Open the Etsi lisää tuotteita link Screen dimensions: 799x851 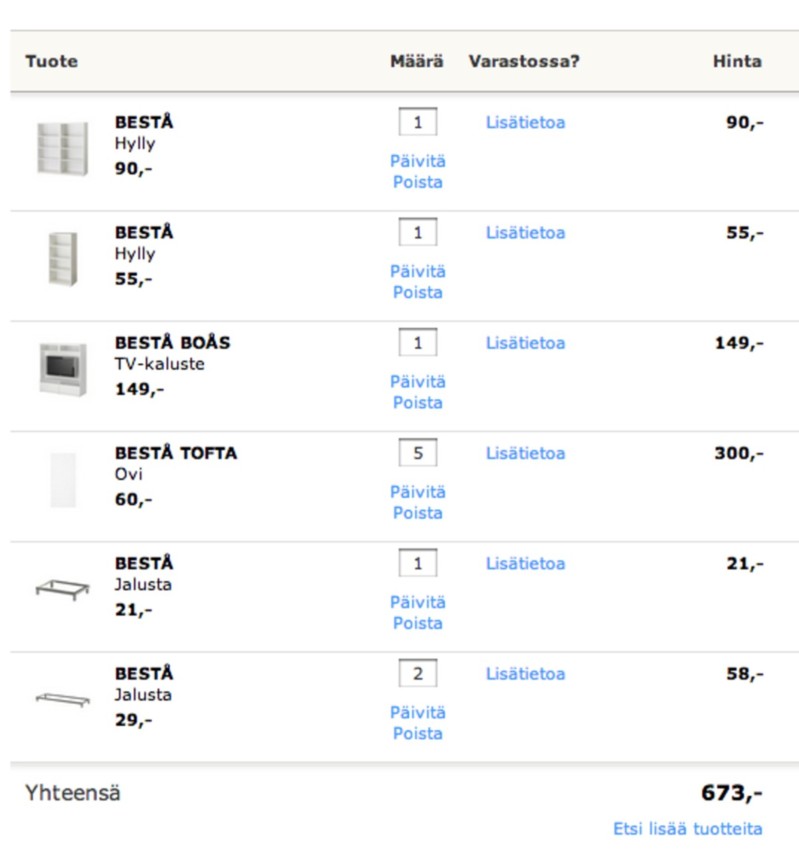688,829
